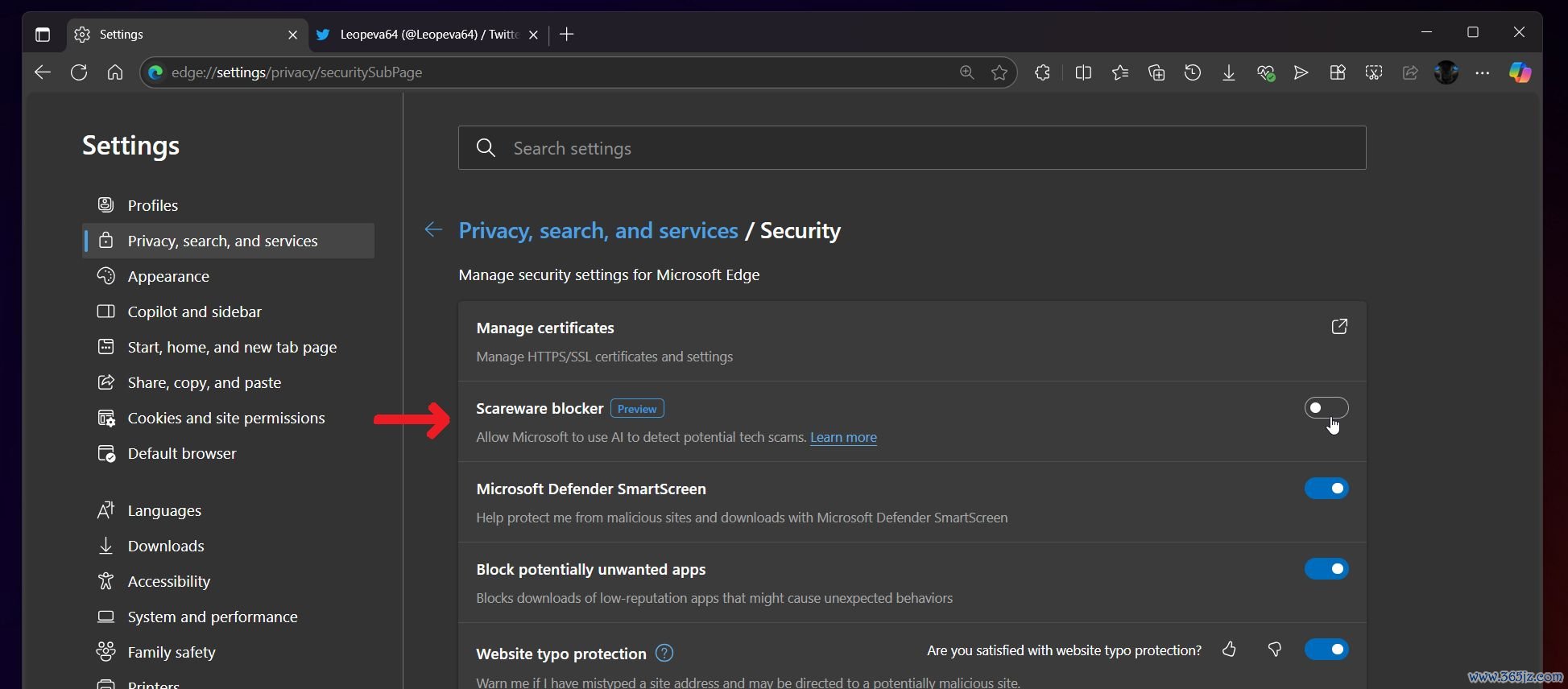The image size is (1568, 689).
Task: Click the thumbs up feedback icon
Action: 1229,649
